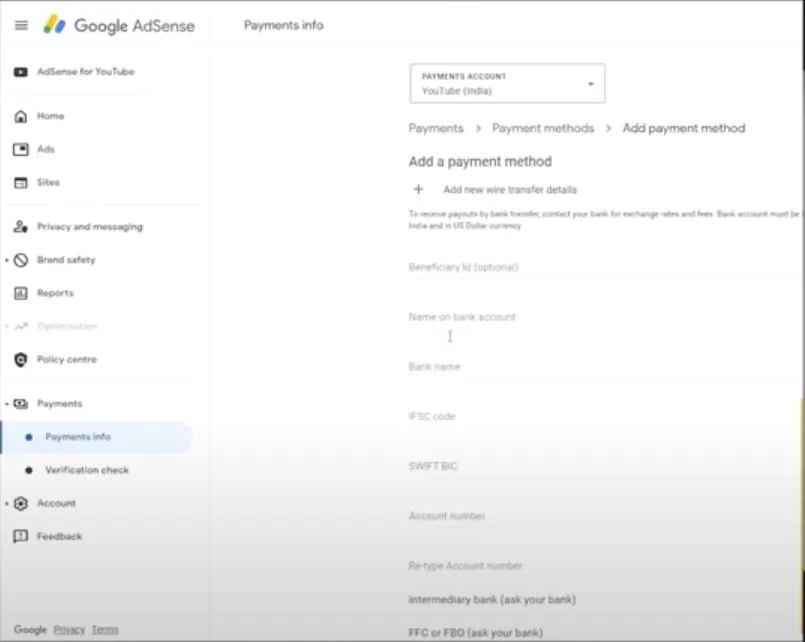Click the Payments breadcrumb link

(x=436, y=128)
